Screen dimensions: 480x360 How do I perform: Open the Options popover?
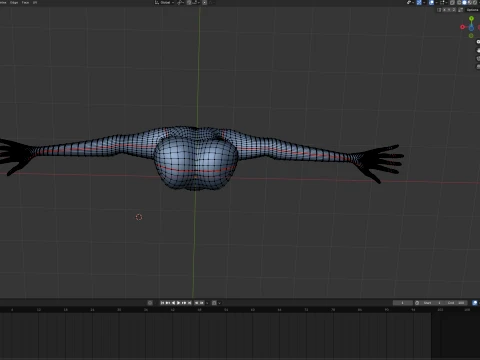(x=472, y=10)
